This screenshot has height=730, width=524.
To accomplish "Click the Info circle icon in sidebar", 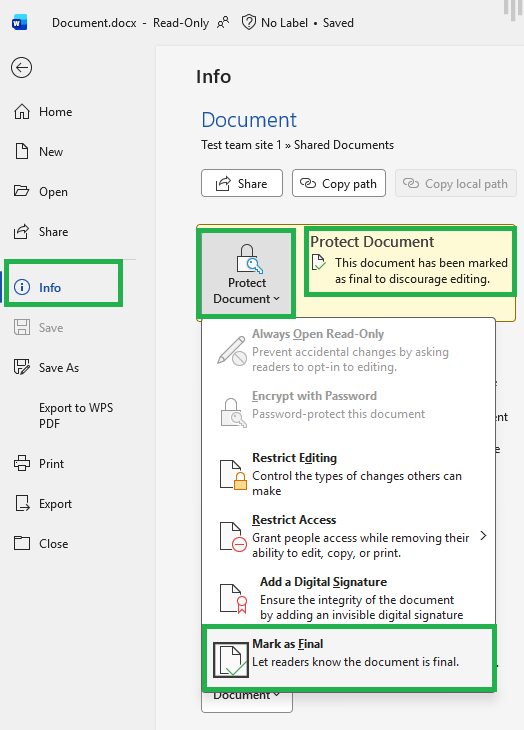I will (x=22, y=287).
